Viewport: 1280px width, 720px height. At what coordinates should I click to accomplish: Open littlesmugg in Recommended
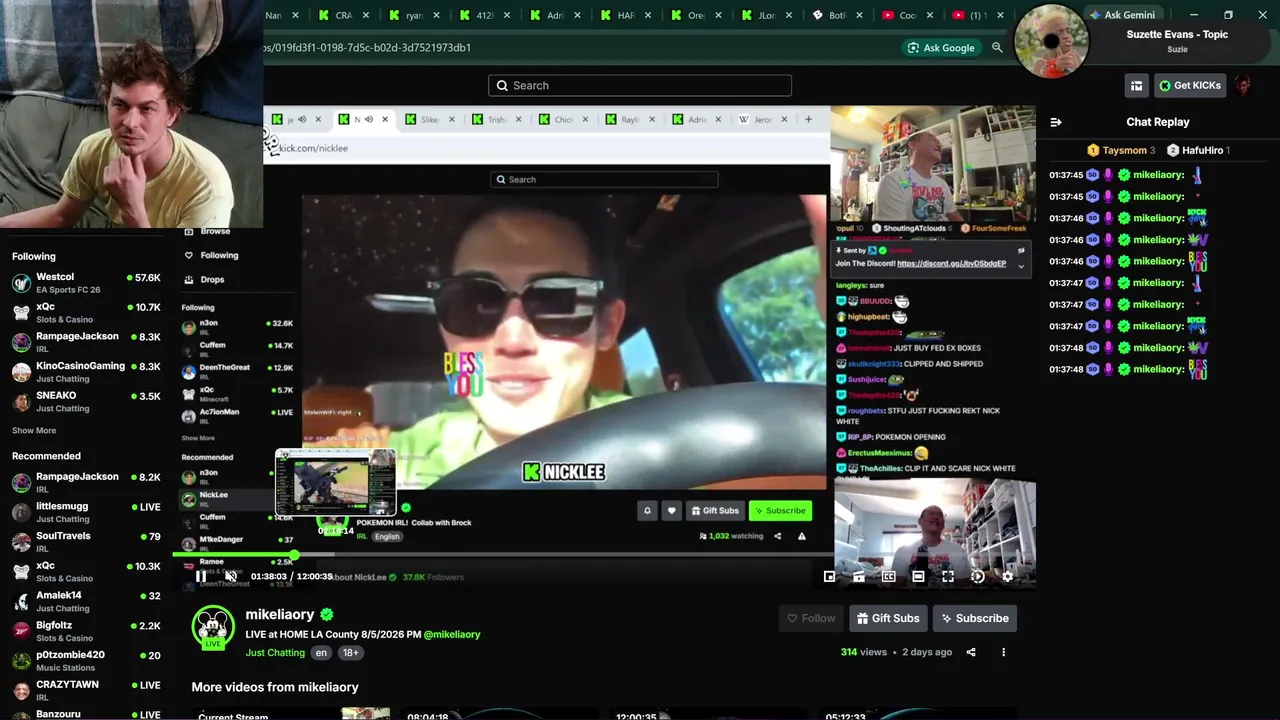click(x=86, y=512)
